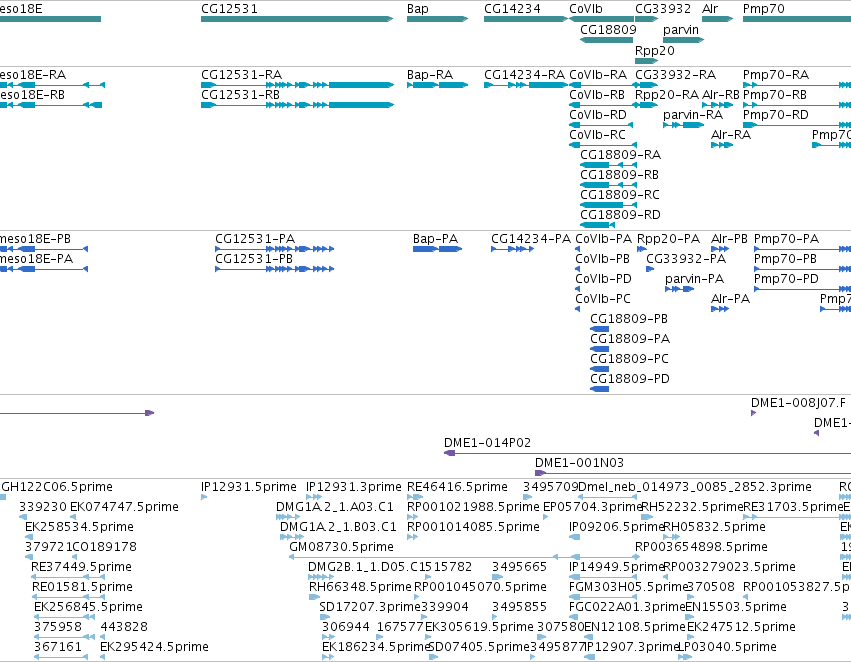This screenshot has width=851, height=662.
Task: Select transcript CG14234-RA
Action: pyautogui.click(x=525, y=85)
